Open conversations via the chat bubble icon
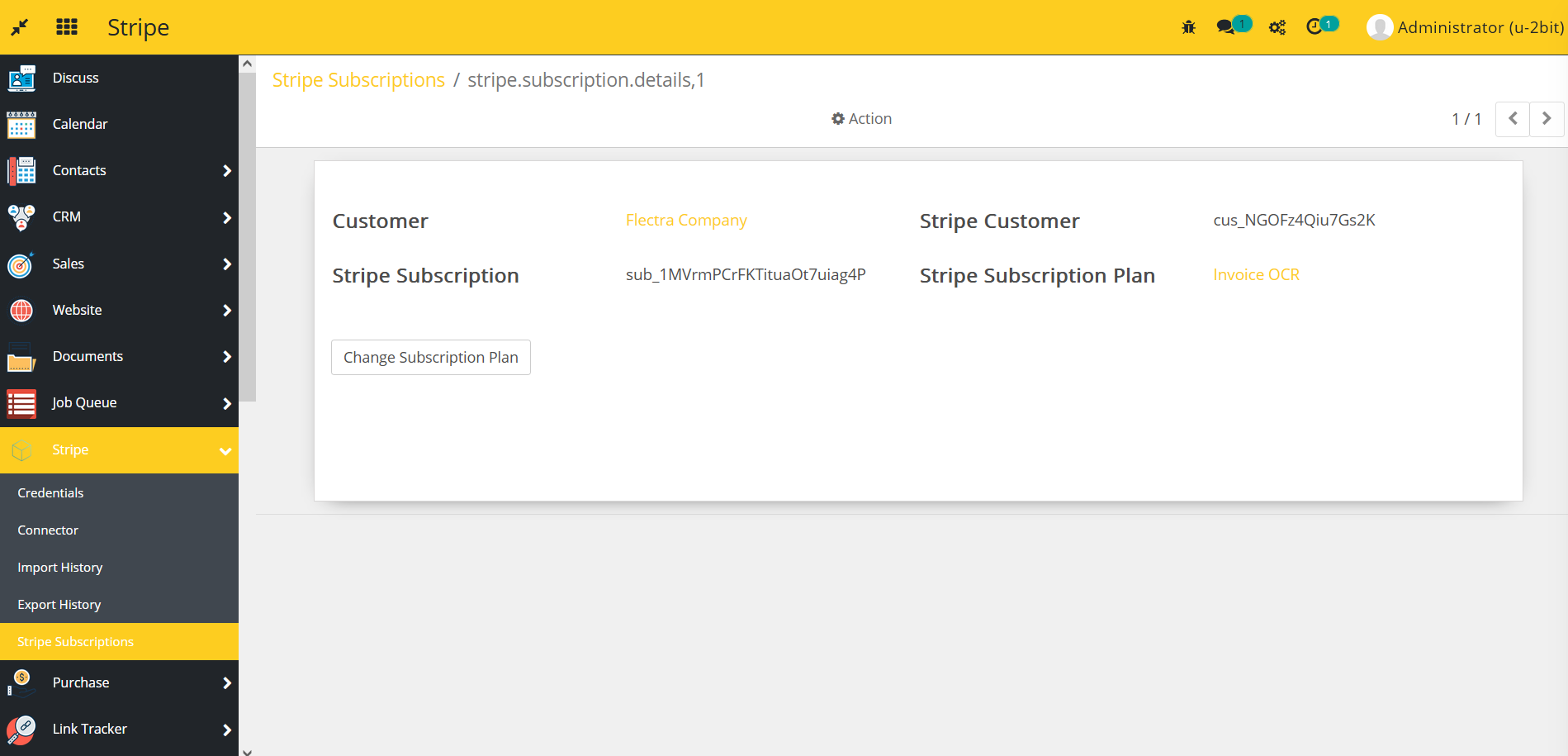1568x756 pixels. click(x=1227, y=26)
